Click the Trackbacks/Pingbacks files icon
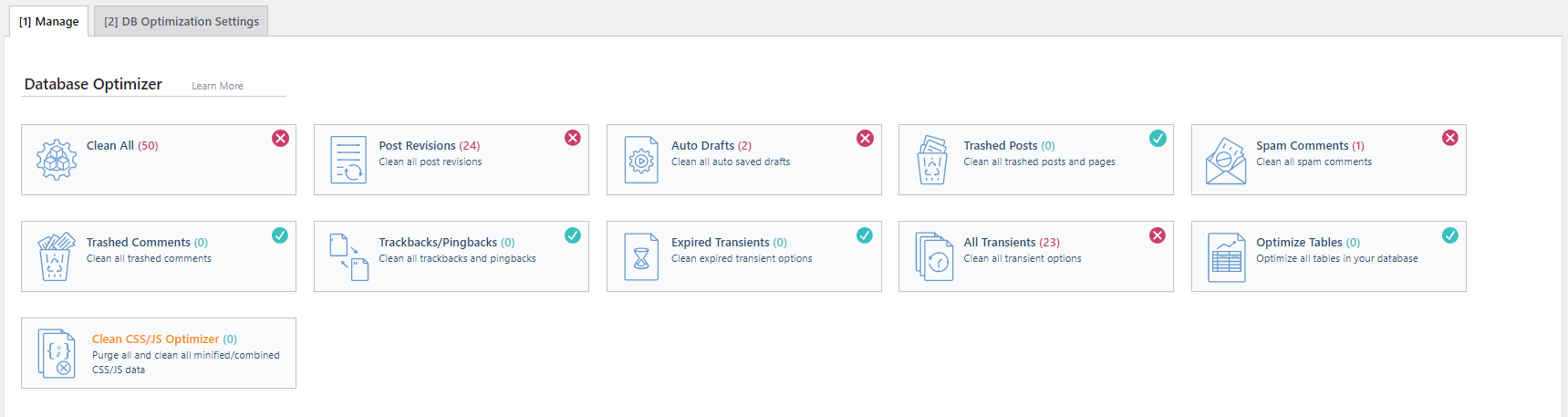Screen dimensions: 1568x417 click(348, 256)
